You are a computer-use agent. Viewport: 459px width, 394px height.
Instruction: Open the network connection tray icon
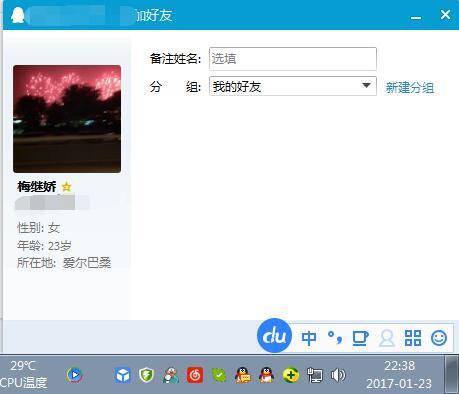315,375
